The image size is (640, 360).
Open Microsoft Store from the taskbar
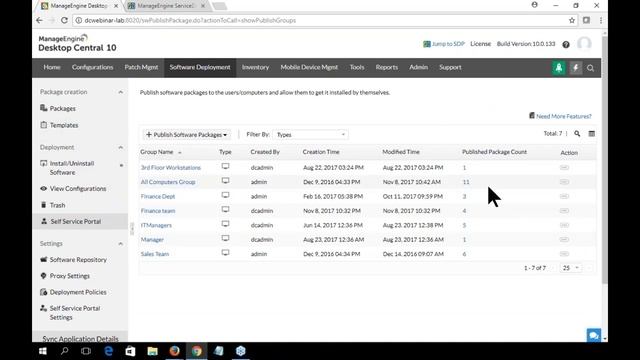(130, 351)
